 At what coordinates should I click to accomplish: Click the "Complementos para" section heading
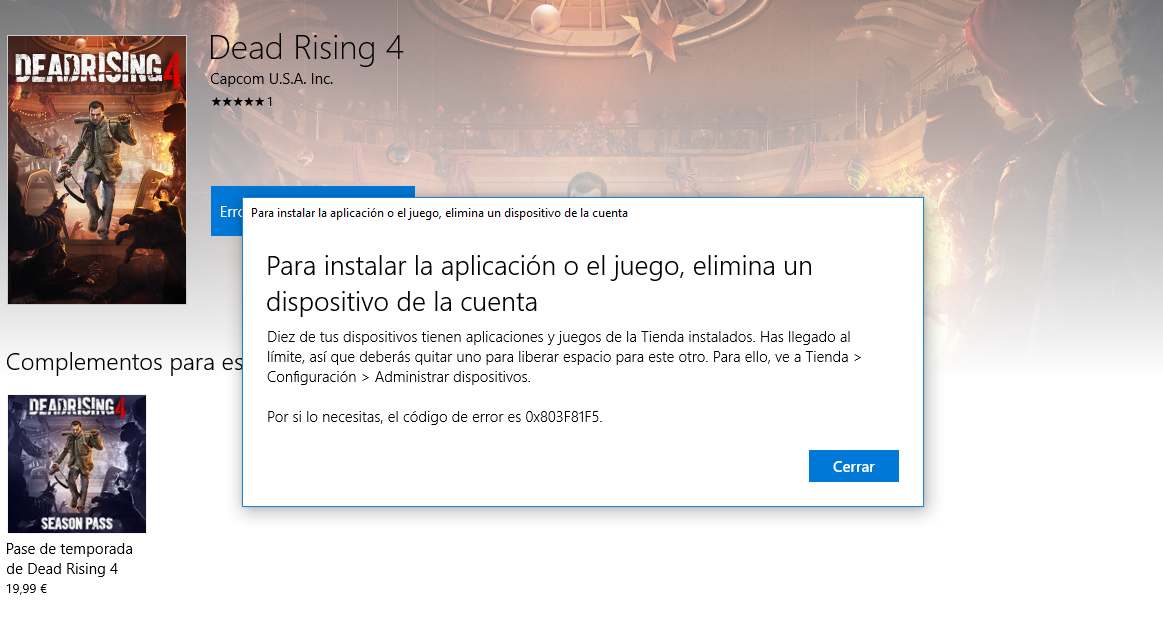click(125, 362)
